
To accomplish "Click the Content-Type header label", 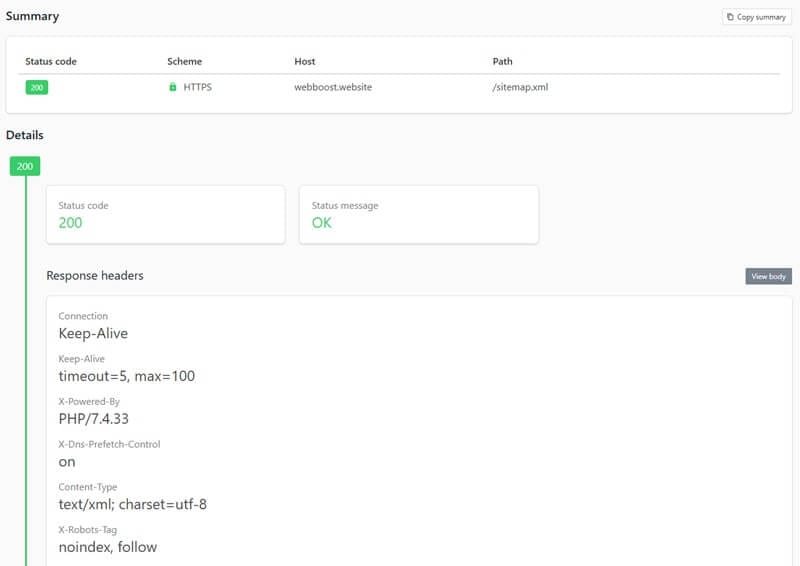I will 88,487.
